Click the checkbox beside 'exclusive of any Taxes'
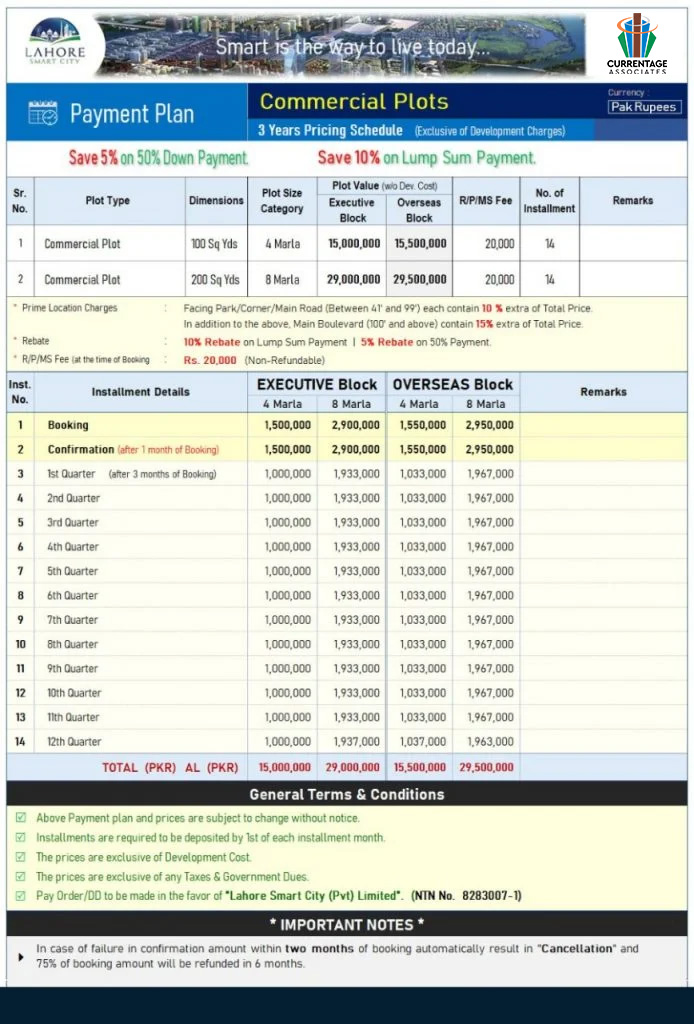This screenshot has height=1024, width=694. (21, 876)
